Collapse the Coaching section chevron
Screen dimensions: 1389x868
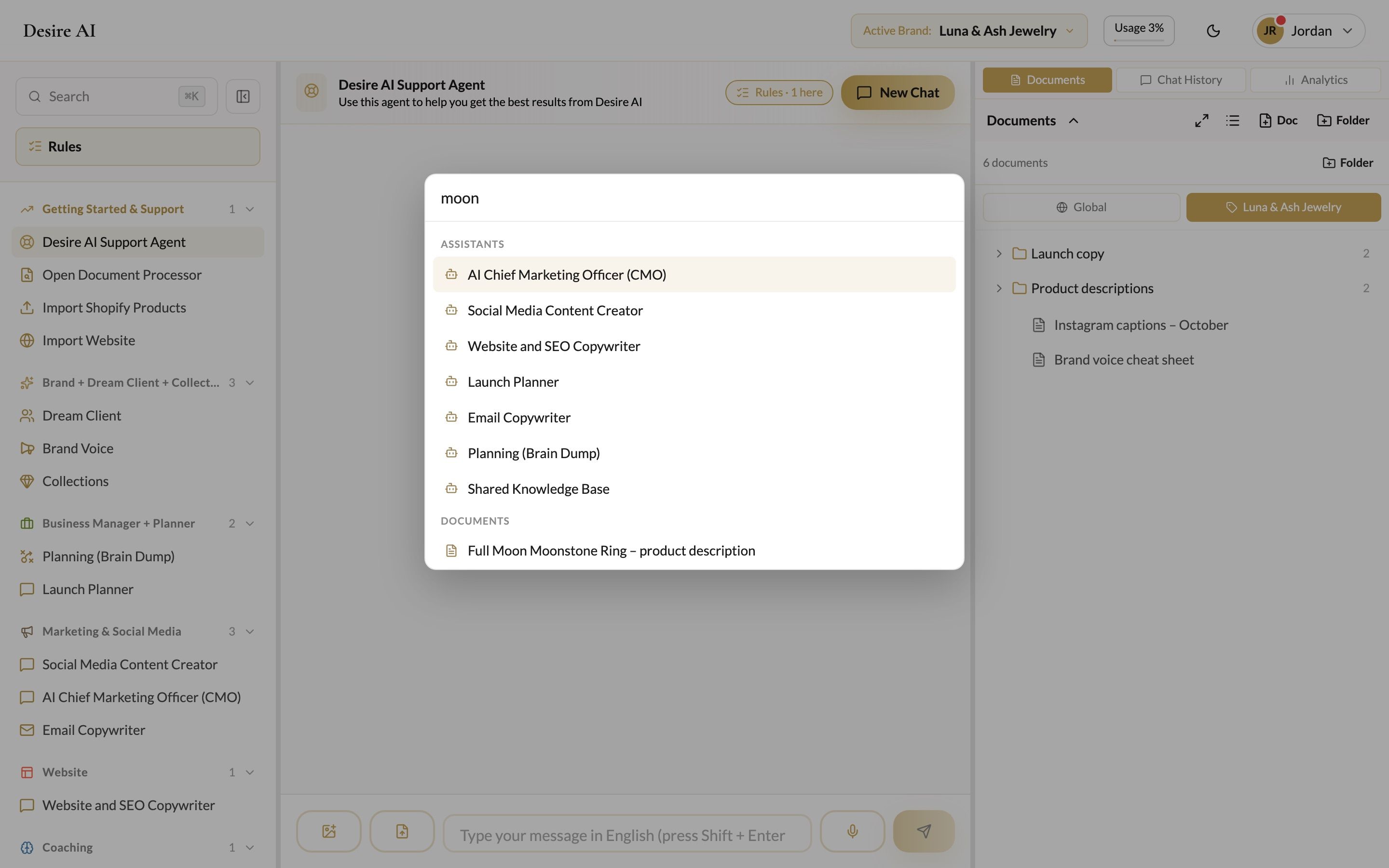250,847
